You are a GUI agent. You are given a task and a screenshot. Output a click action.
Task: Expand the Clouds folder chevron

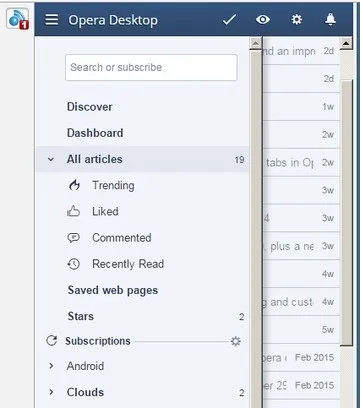click(51, 392)
